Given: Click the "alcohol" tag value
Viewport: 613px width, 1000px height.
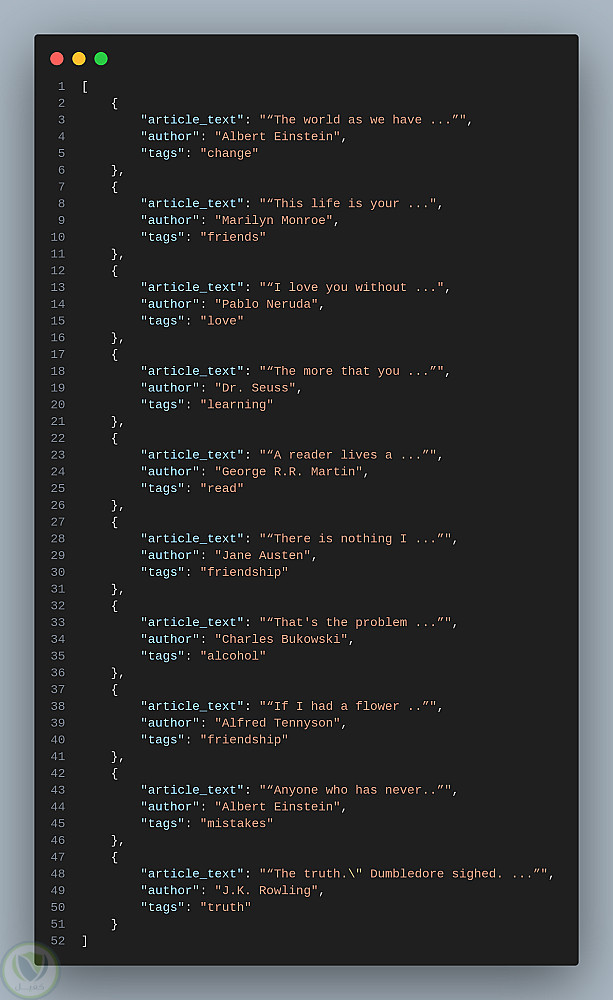Looking at the screenshot, I should [x=233, y=656].
